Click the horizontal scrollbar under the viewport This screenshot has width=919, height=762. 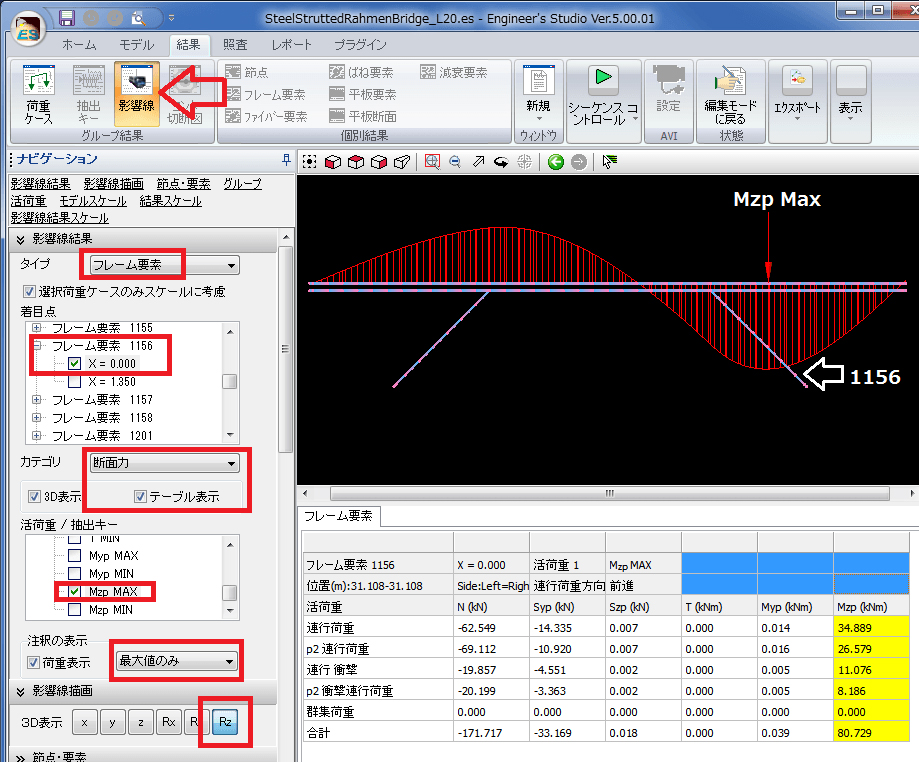tap(610, 494)
